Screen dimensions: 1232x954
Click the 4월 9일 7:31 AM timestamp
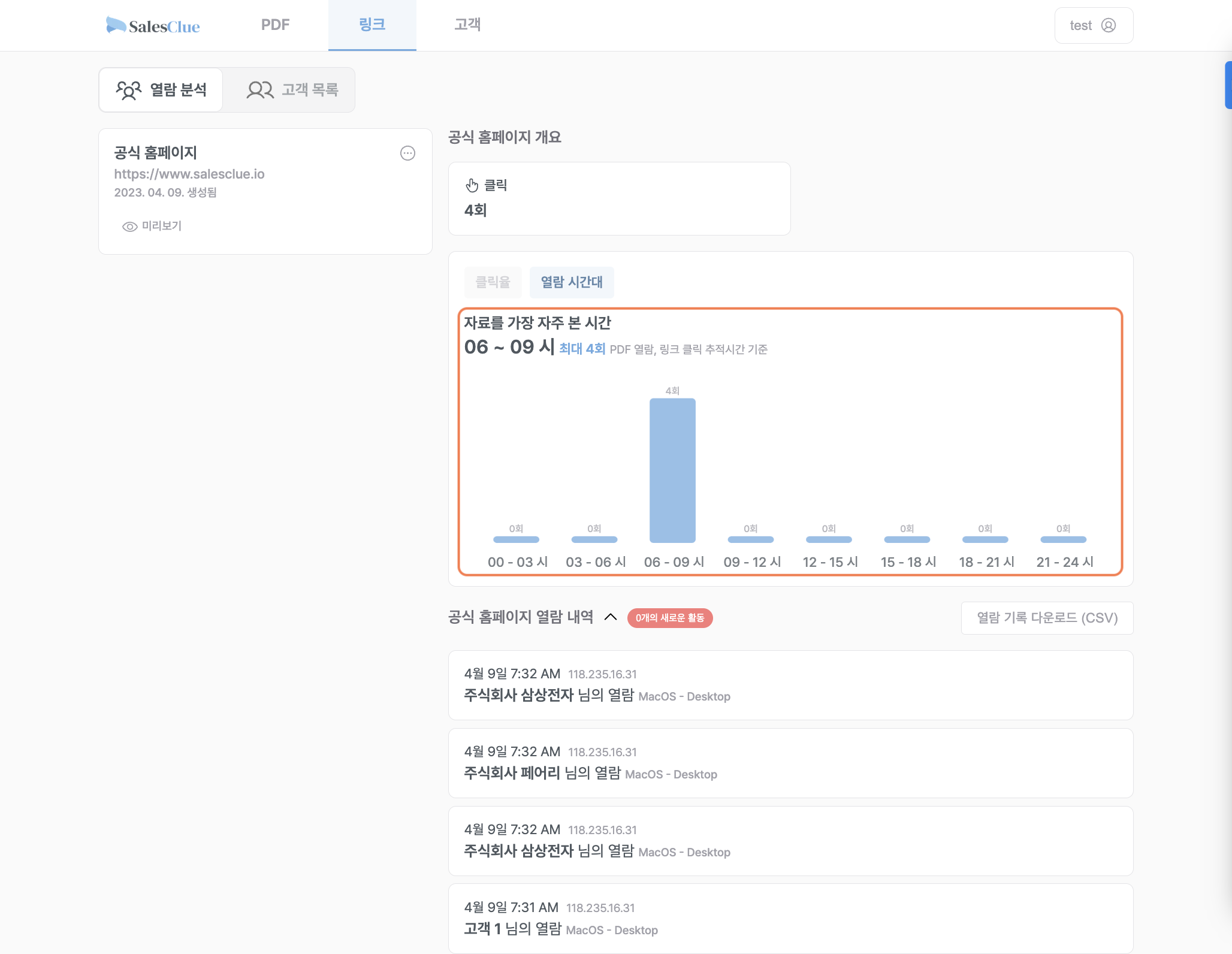click(511, 907)
